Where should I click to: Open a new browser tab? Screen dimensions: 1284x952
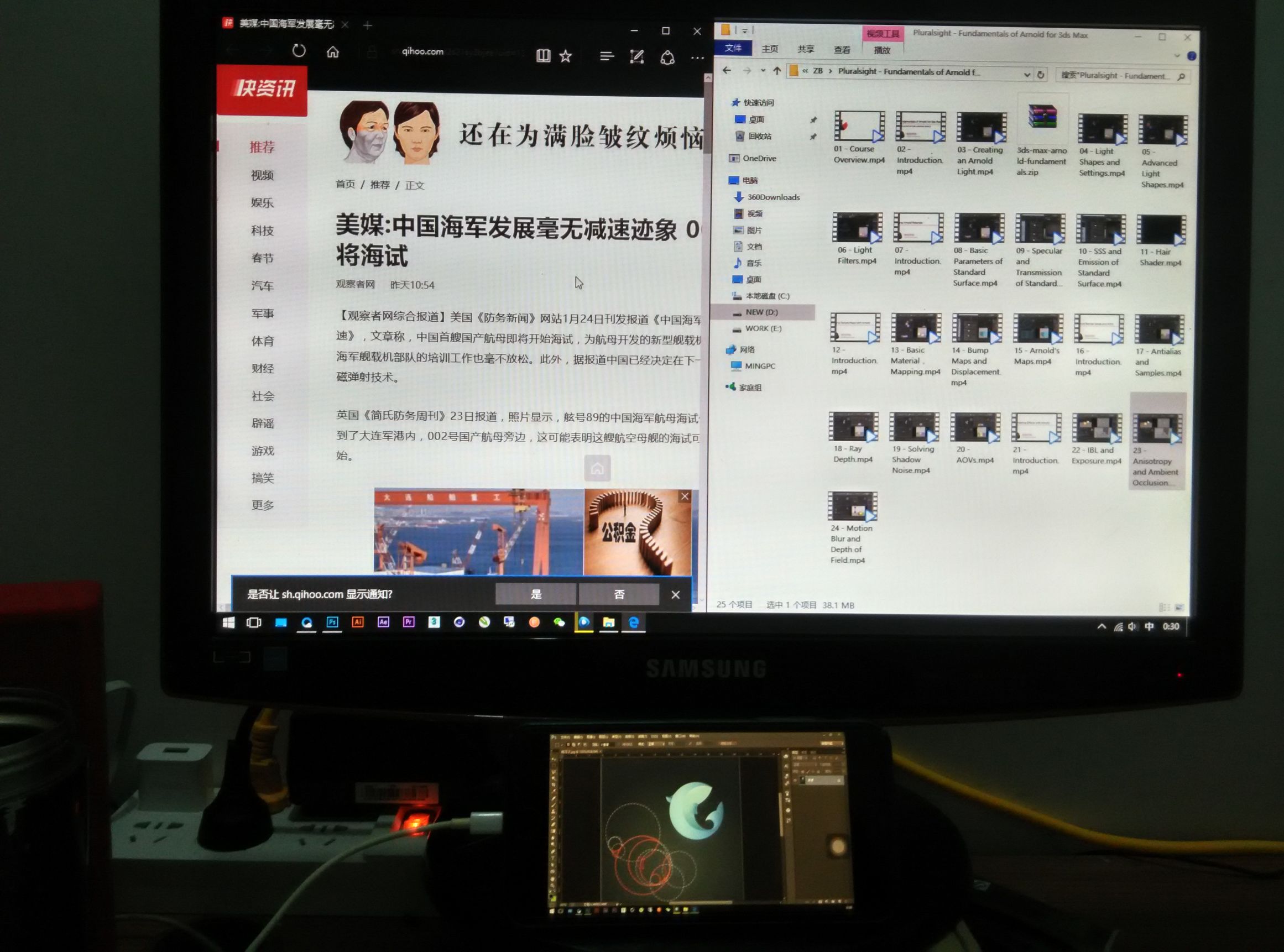pos(368,25)
